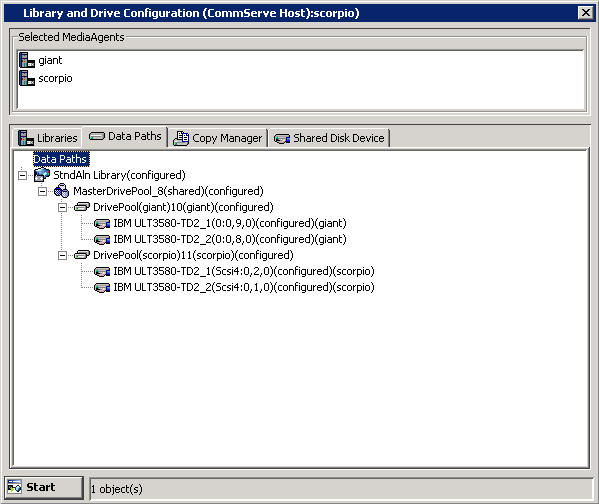Click drive icon for TD2_2(Scsi4:0,1,0) scorpio
The width and height of the screenshot is (599, 504).
102,287
